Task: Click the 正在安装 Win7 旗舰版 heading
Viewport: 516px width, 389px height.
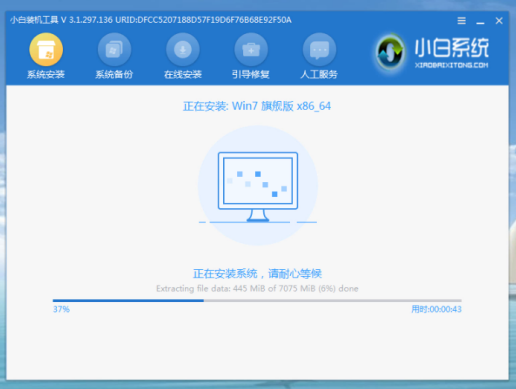Action: [257, 106]
